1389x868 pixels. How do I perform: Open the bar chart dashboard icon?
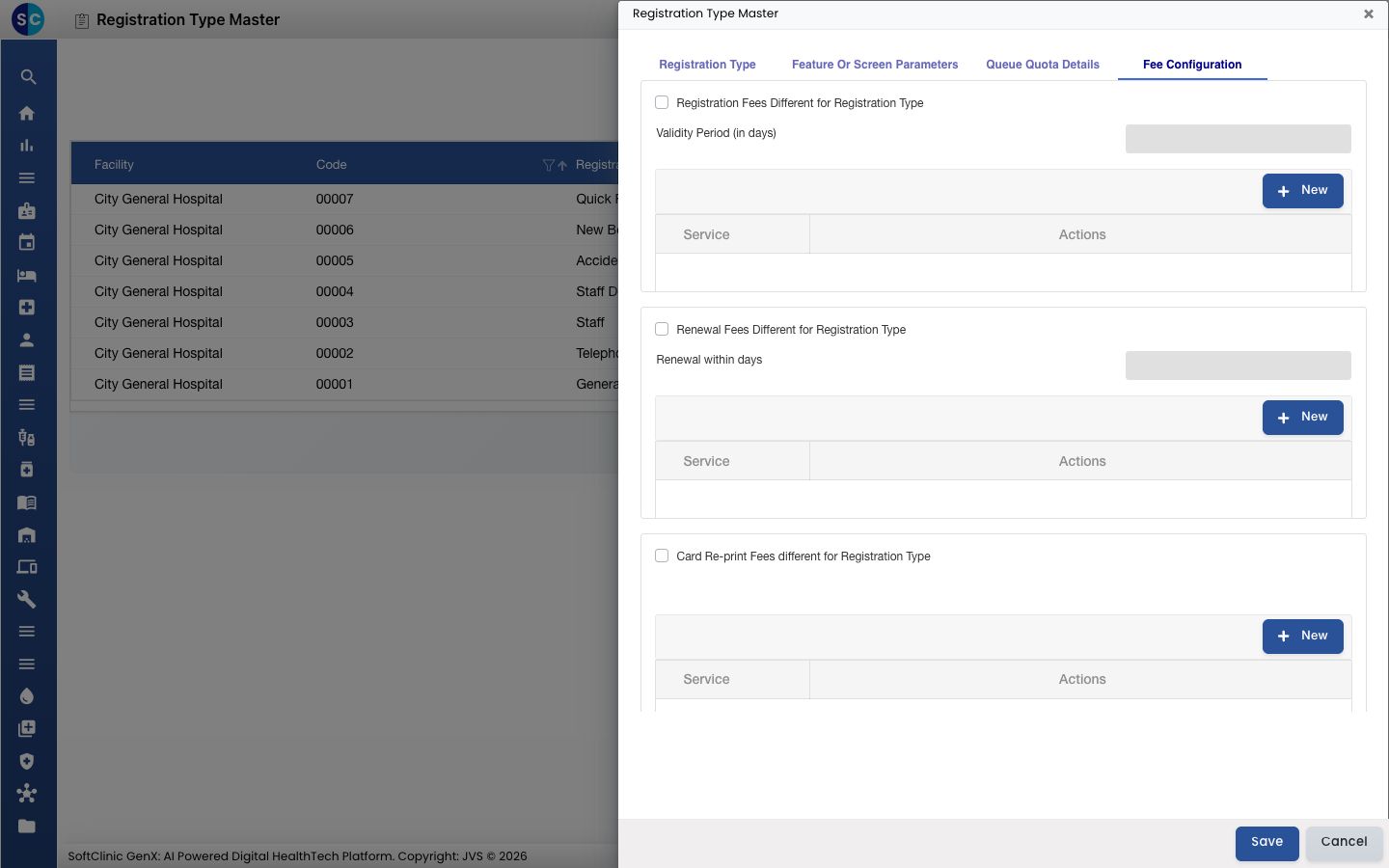pos(27,146)
